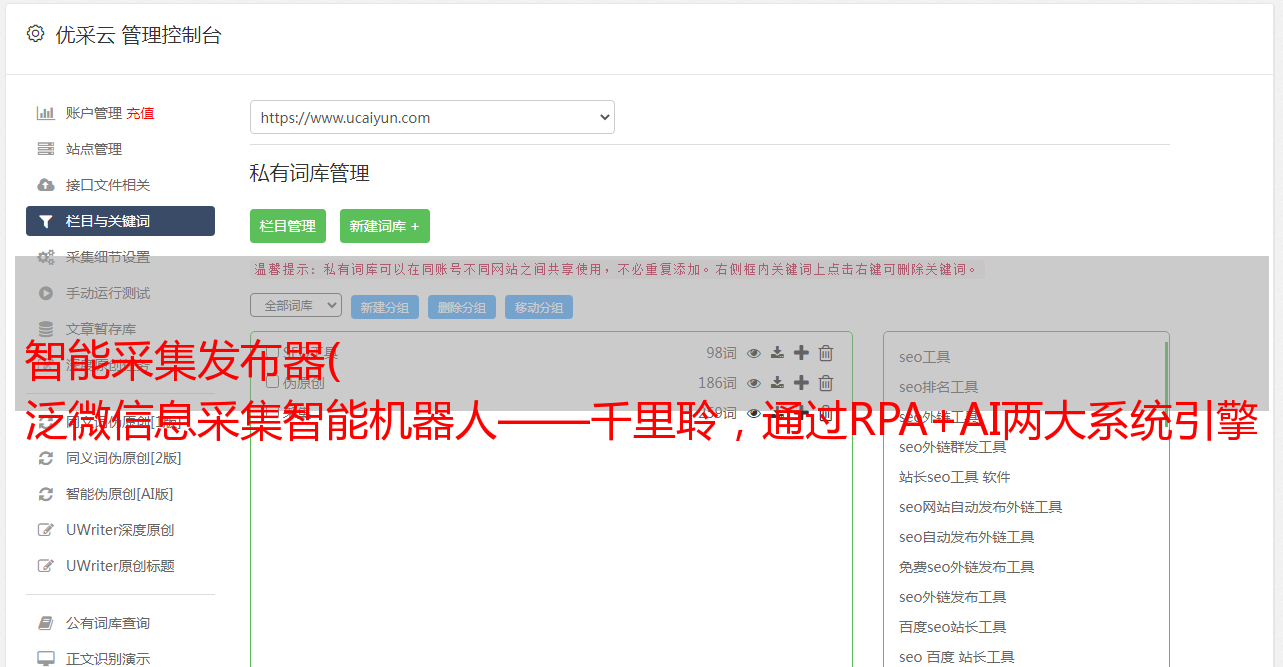The height and width of the screenshot is (667, 1283).
Task: Select keyword 'seo外链群发工具'
Action: click(x=953, y=447)
